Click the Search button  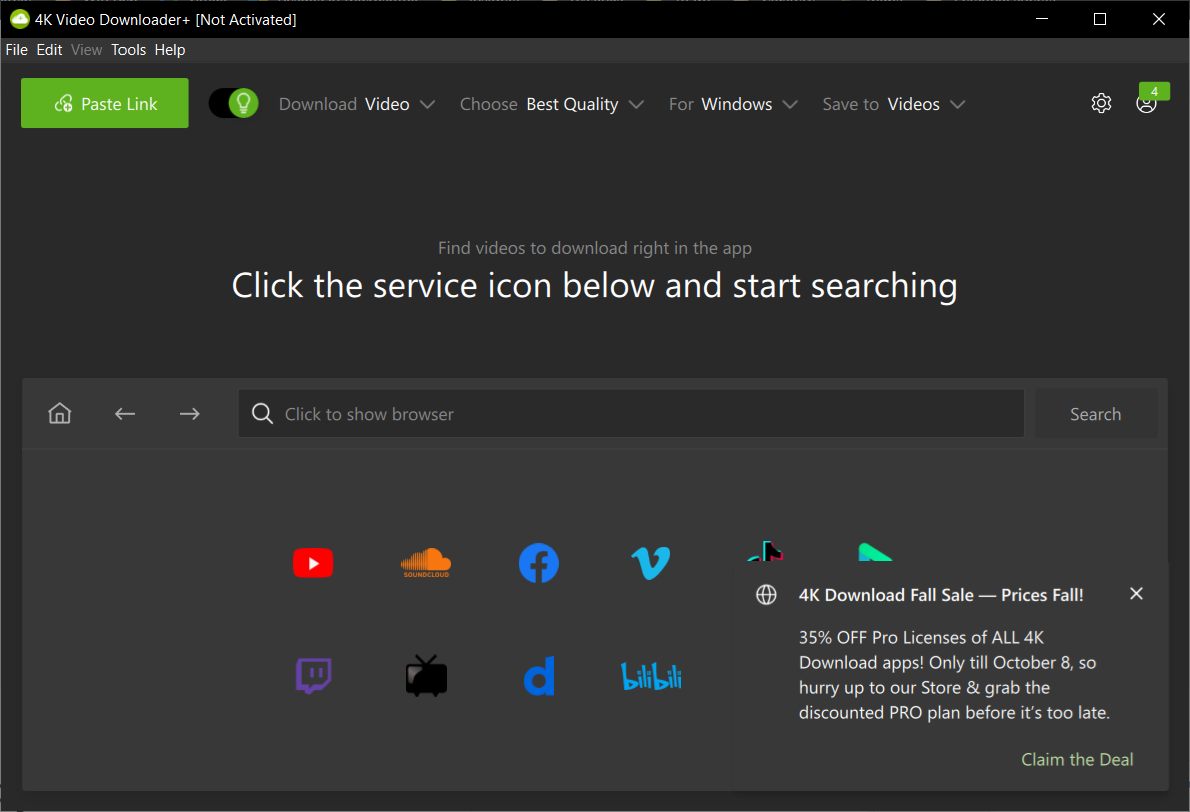click(1096, 414)
